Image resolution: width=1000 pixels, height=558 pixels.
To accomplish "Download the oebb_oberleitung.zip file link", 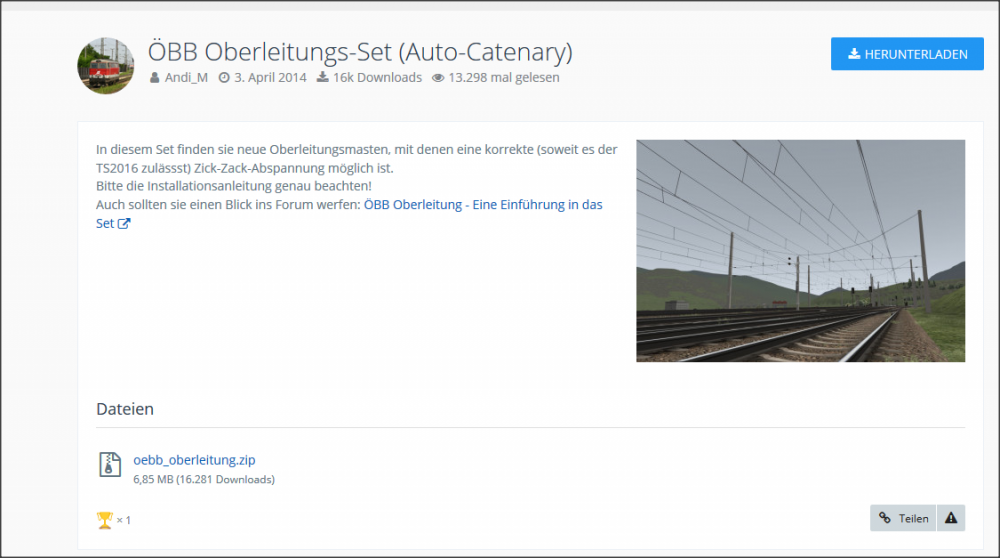I will 194,460.
